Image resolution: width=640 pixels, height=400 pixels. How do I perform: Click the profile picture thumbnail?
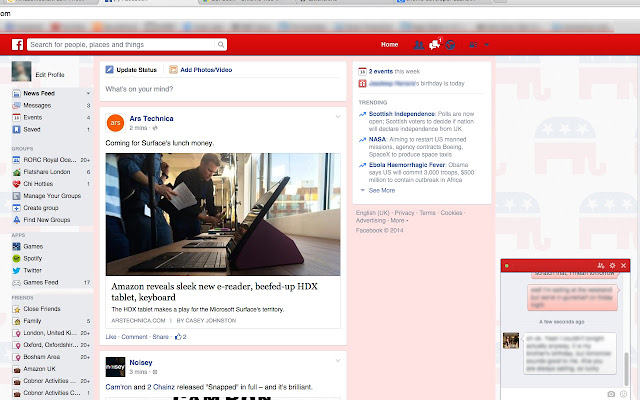pyautogui.click(x=21, y=71)
